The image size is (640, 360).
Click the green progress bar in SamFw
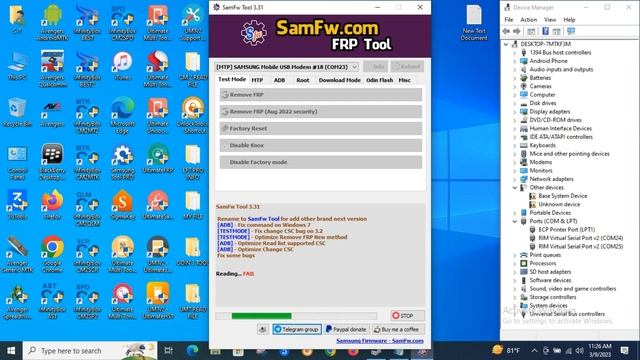[x=262, y=316]
